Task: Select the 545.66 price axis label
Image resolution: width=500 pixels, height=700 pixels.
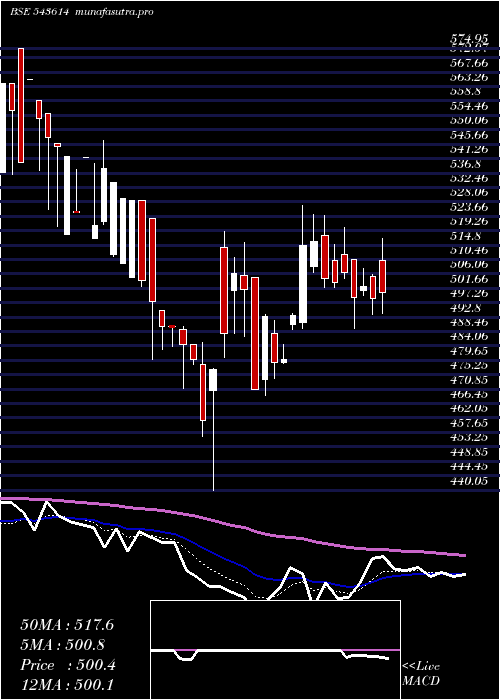Action: [469, 134]
